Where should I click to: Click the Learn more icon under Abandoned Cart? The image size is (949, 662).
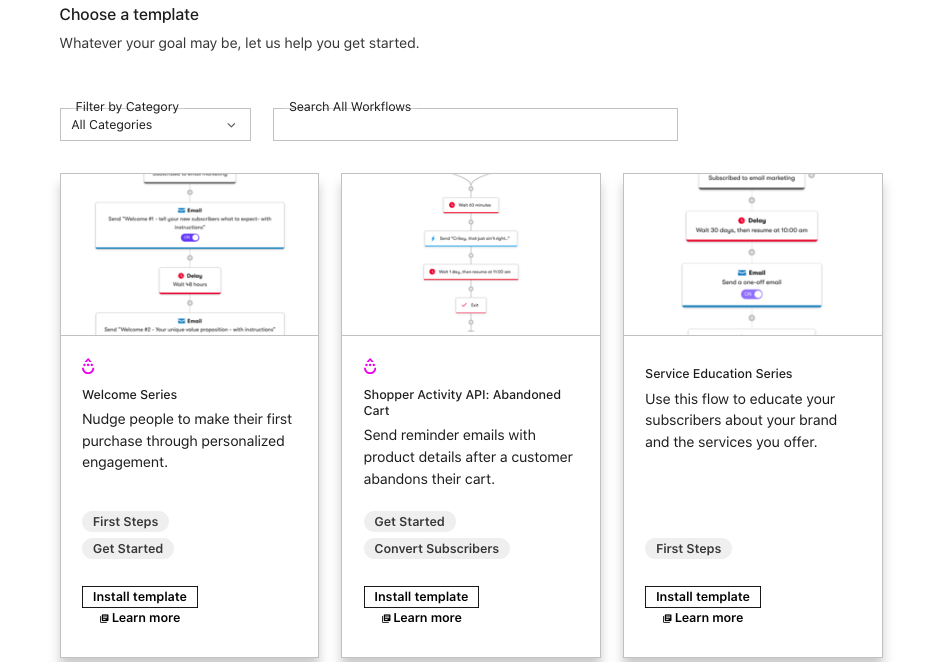(x=386, y=619)
